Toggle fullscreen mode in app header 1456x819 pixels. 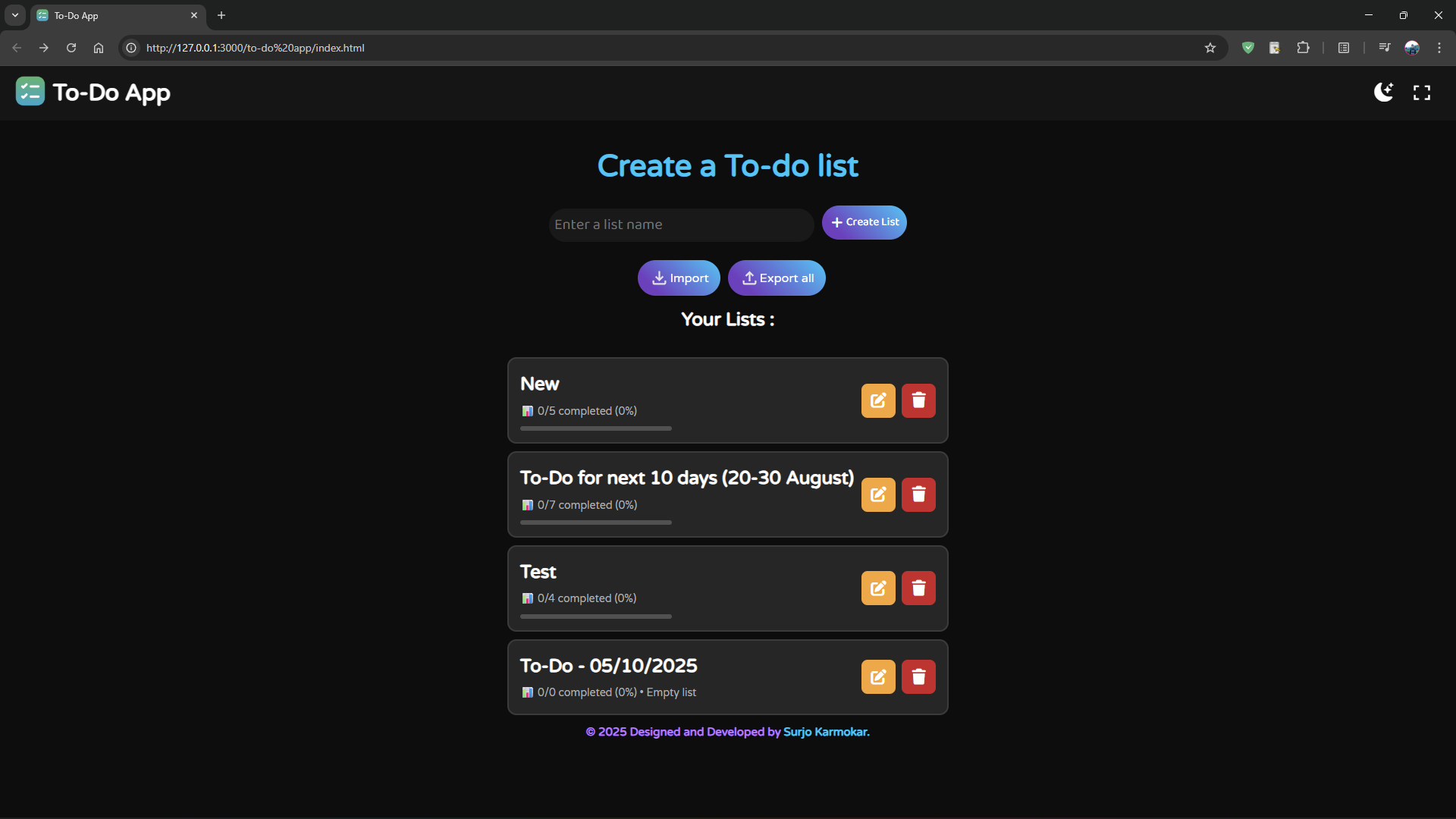[x=1422, y=93]
